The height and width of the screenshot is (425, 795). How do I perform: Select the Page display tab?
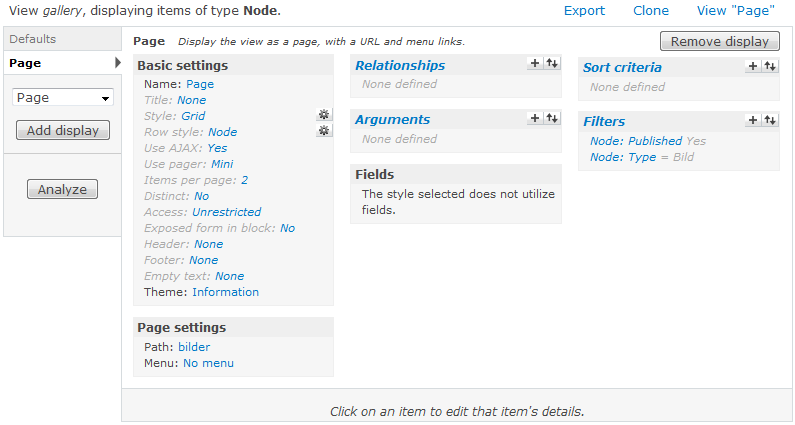click(26, 63)
